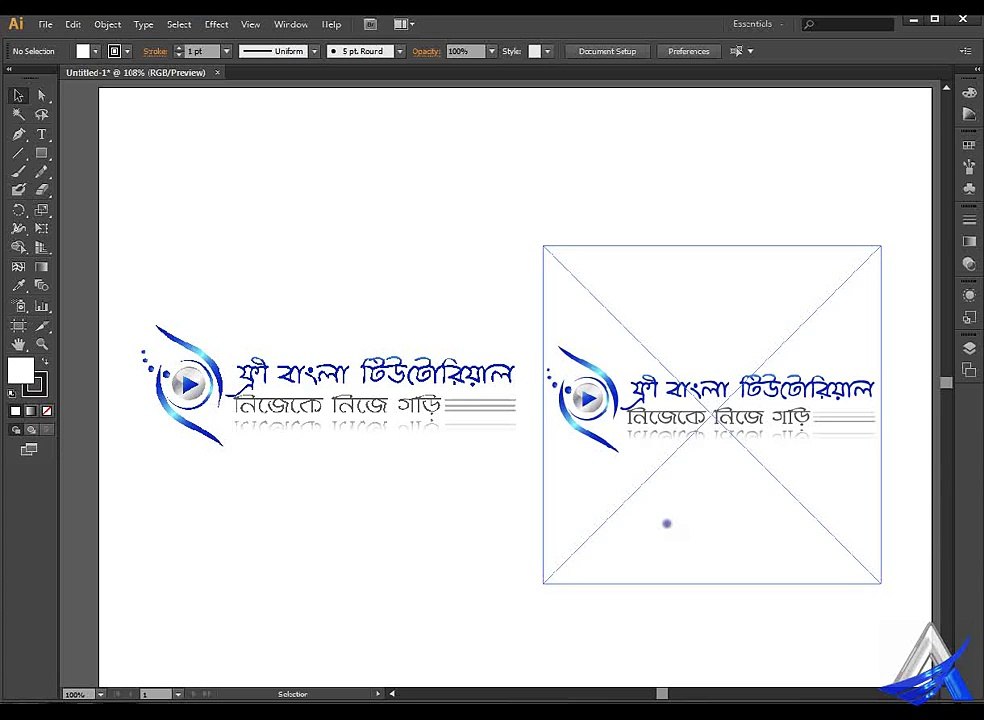Open the 5 pt. Round brush dropdown
984x720 pixels.
[400, 51]
